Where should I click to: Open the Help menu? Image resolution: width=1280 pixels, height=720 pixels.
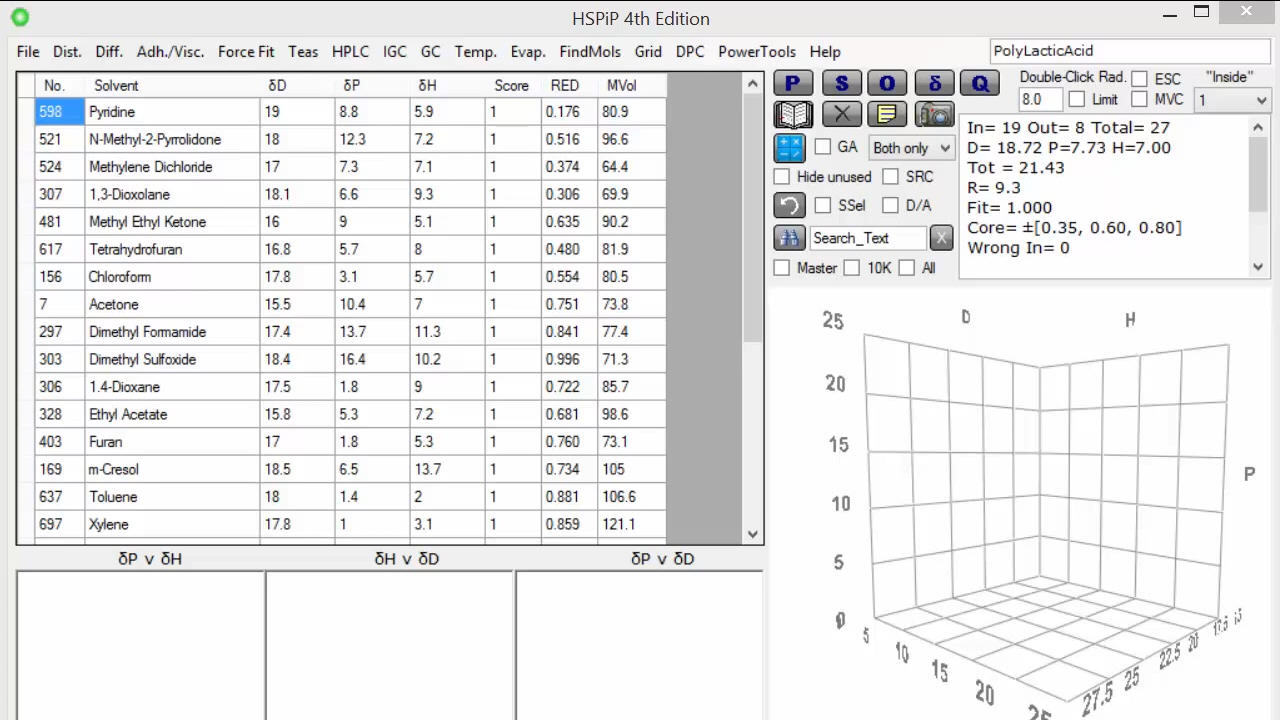(825, 52)
